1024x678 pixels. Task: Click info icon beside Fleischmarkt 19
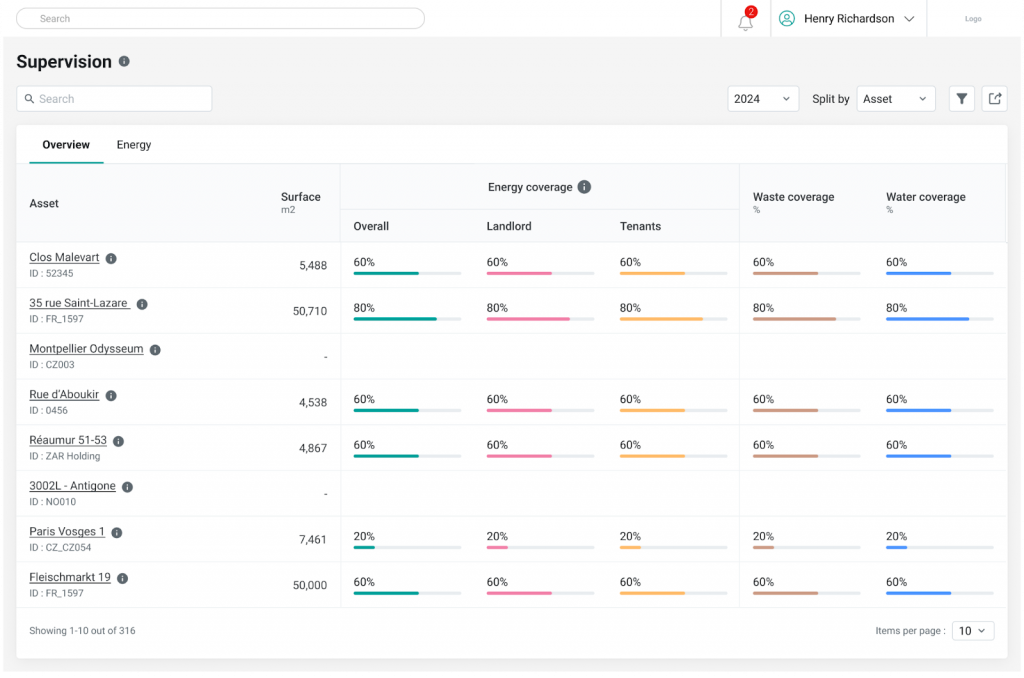pyautogui.click(x=122, y=578)
